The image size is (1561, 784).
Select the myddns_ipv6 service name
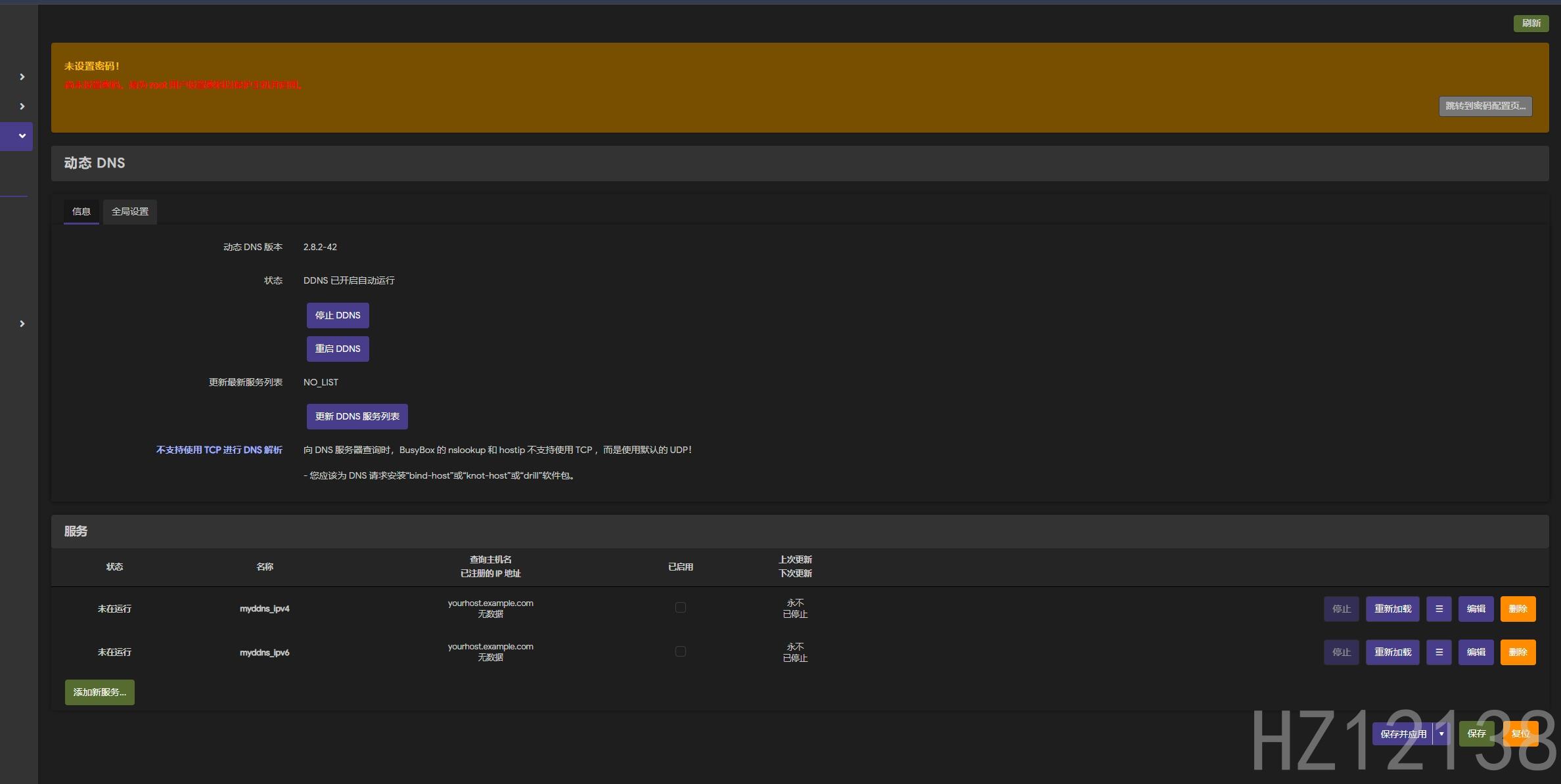[x=265, y=652]
